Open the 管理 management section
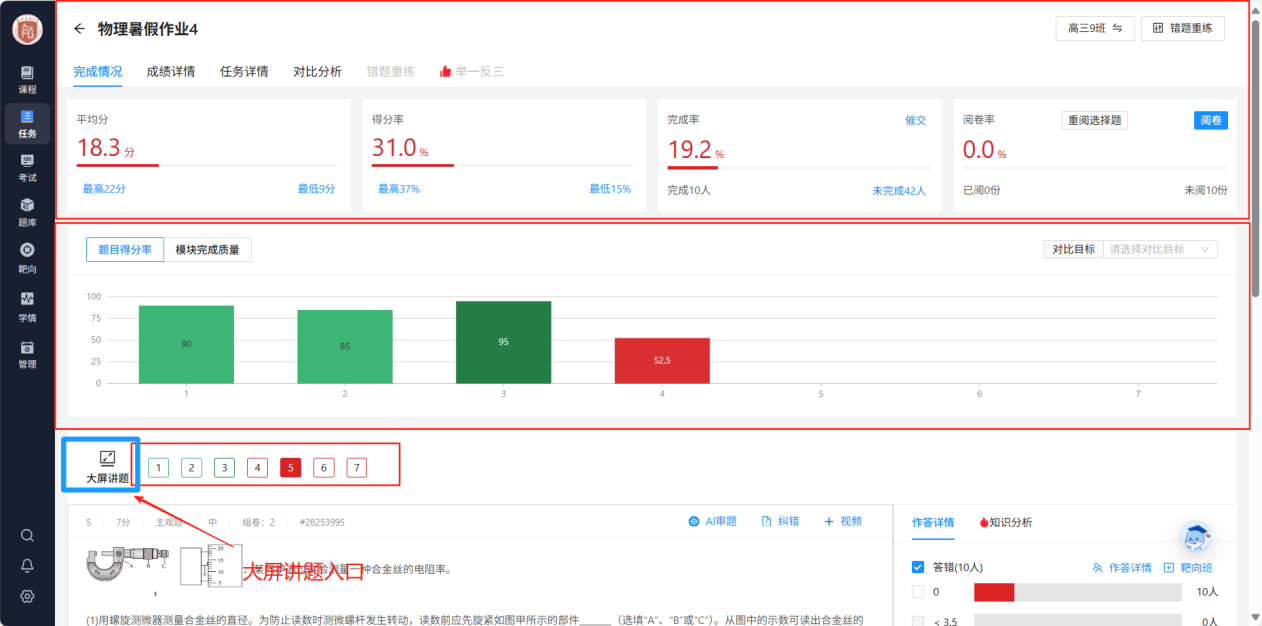Screen dimensions: 1262x626 point(27,354)
